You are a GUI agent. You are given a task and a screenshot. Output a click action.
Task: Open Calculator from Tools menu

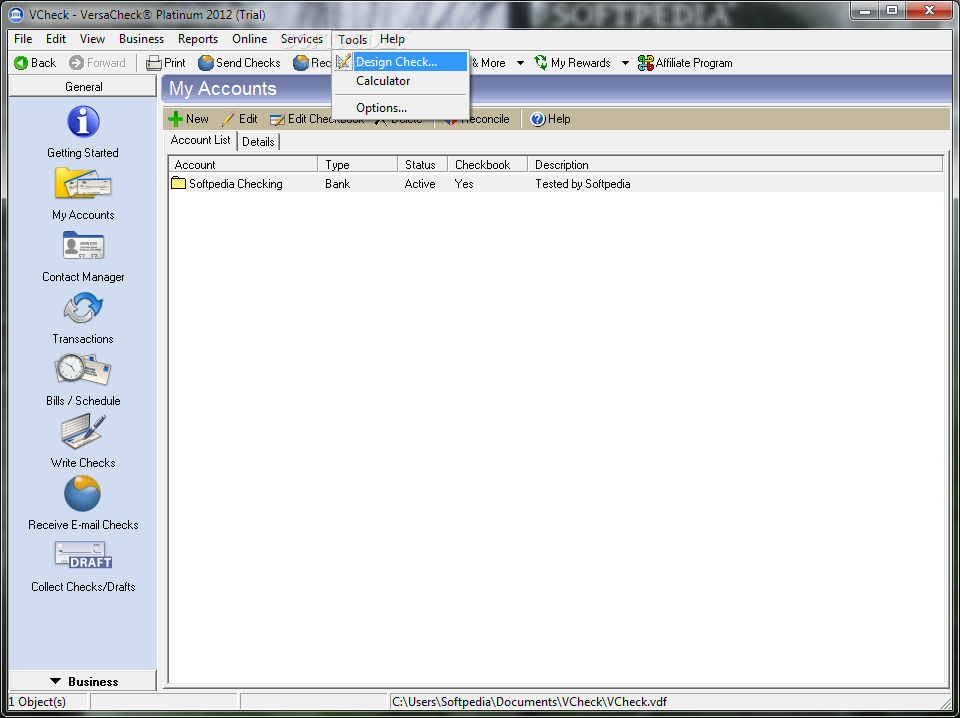[x=401, y=81]
